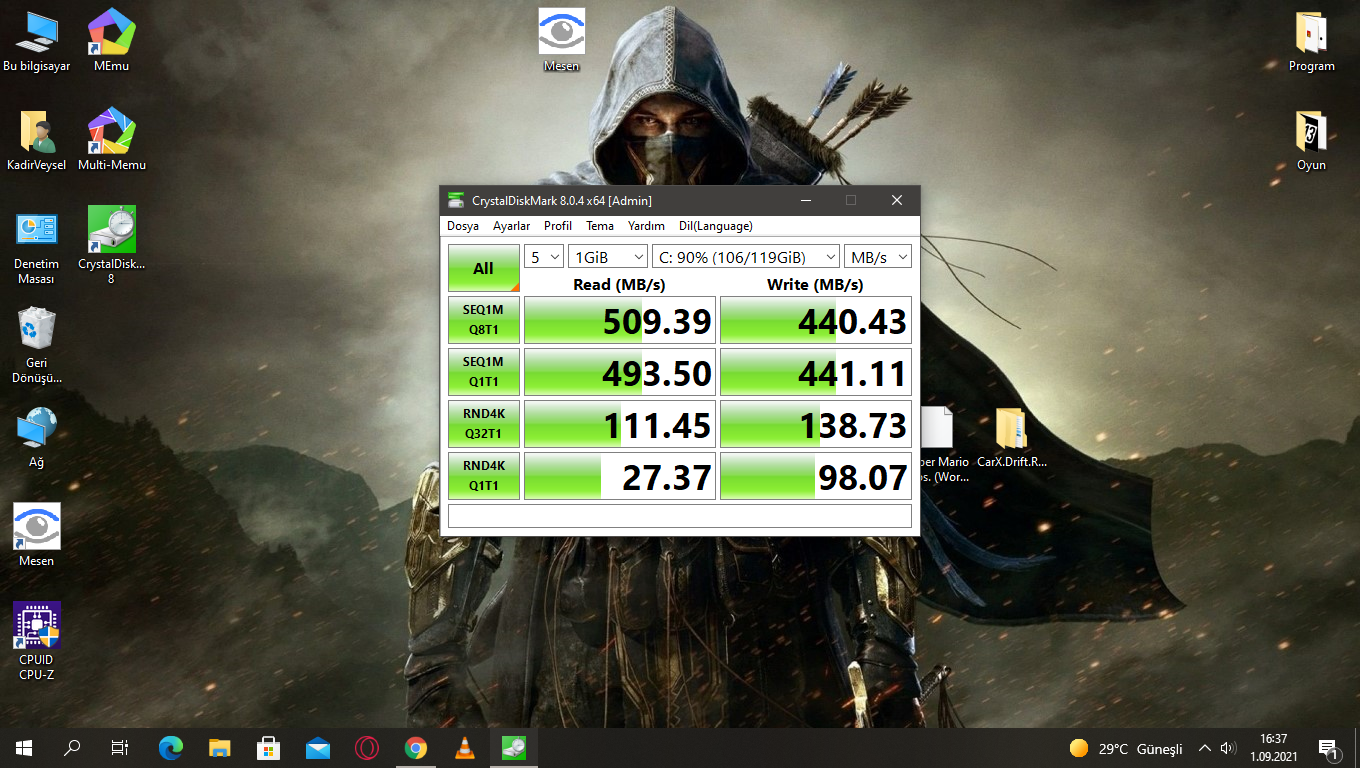This screenshot has height=768, width=1360.
Task: Open Program folder on desktop
Action: point(1311,42)
